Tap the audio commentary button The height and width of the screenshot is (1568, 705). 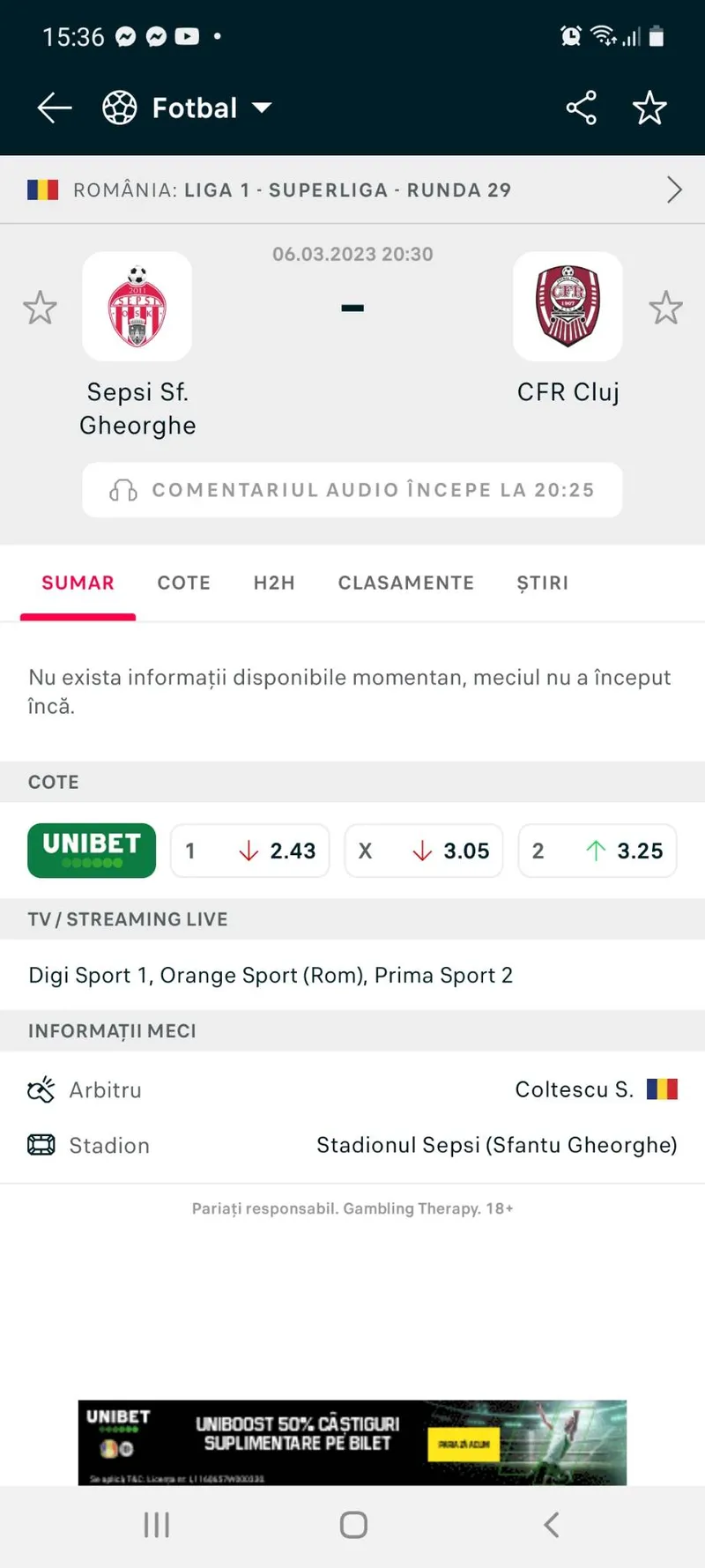tap(352, 490)
